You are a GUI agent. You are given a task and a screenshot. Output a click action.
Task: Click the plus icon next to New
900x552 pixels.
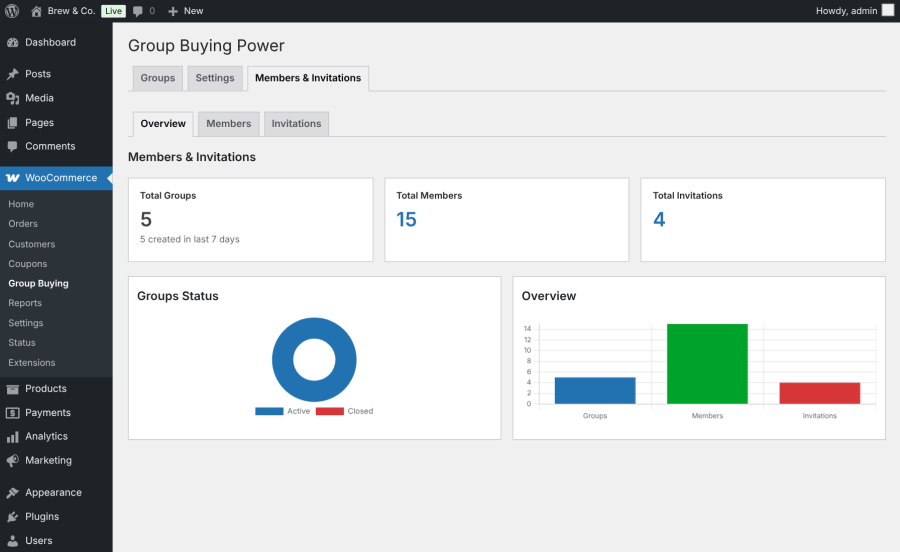coord(173,11)
